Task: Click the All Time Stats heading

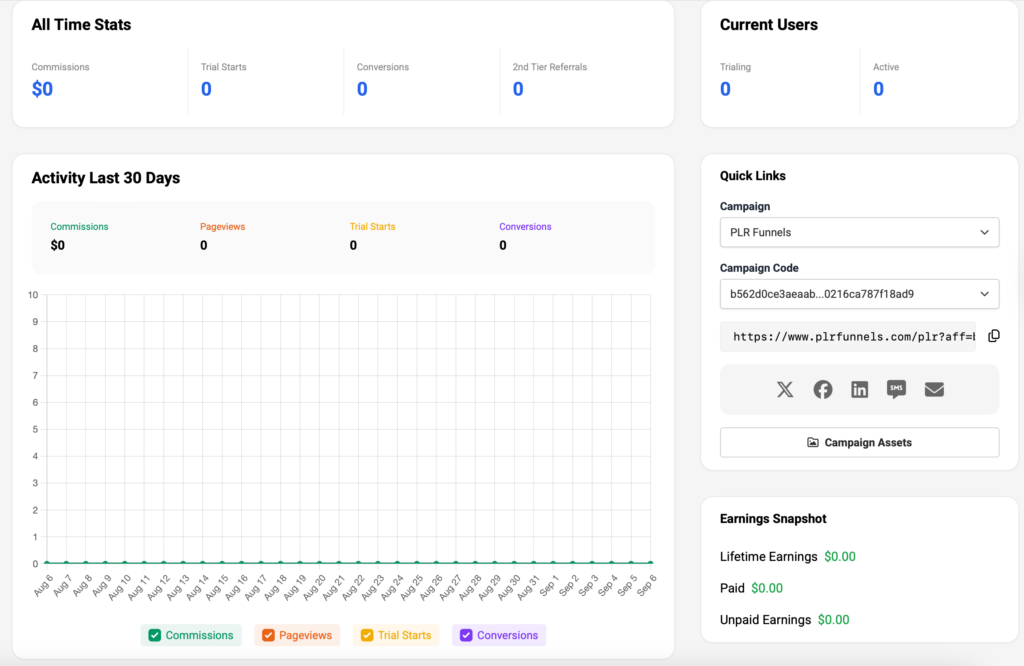Action: pos(81,24)
